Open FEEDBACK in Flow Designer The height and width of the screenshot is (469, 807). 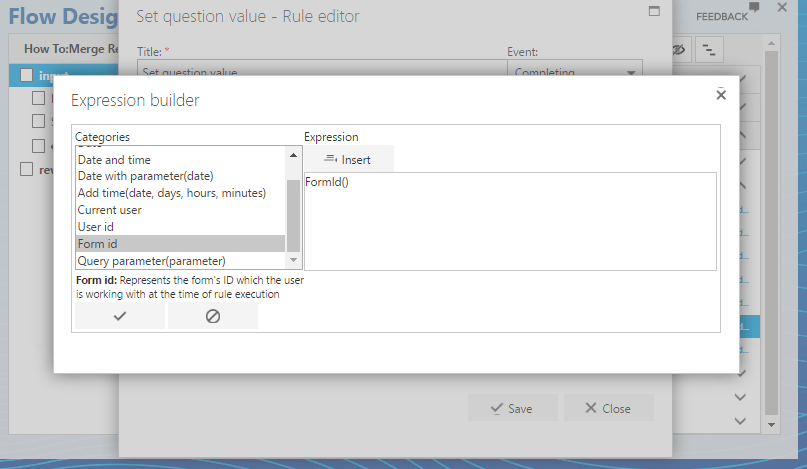tap(727, 14)
